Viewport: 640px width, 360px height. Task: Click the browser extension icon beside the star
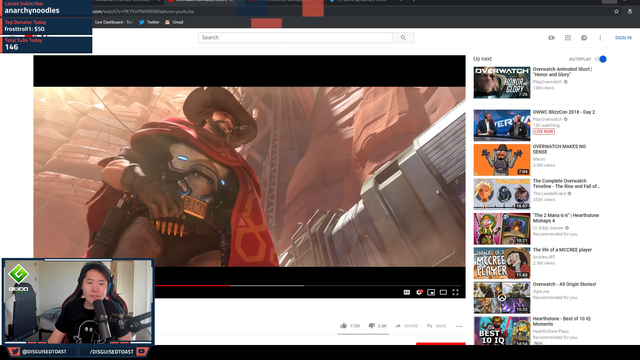[x=630, y=11]
